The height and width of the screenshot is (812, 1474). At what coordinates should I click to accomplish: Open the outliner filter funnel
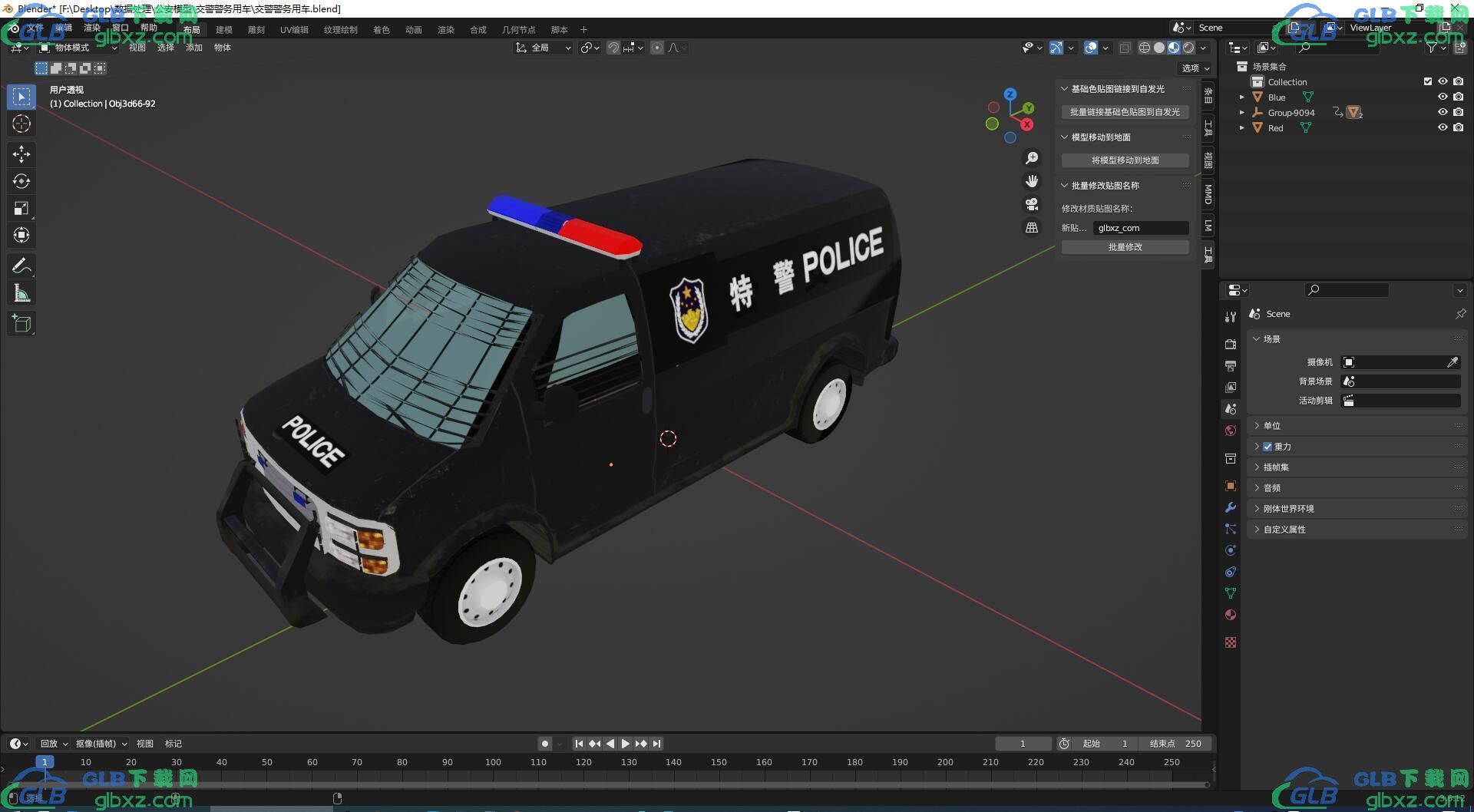pos(1432,48)
